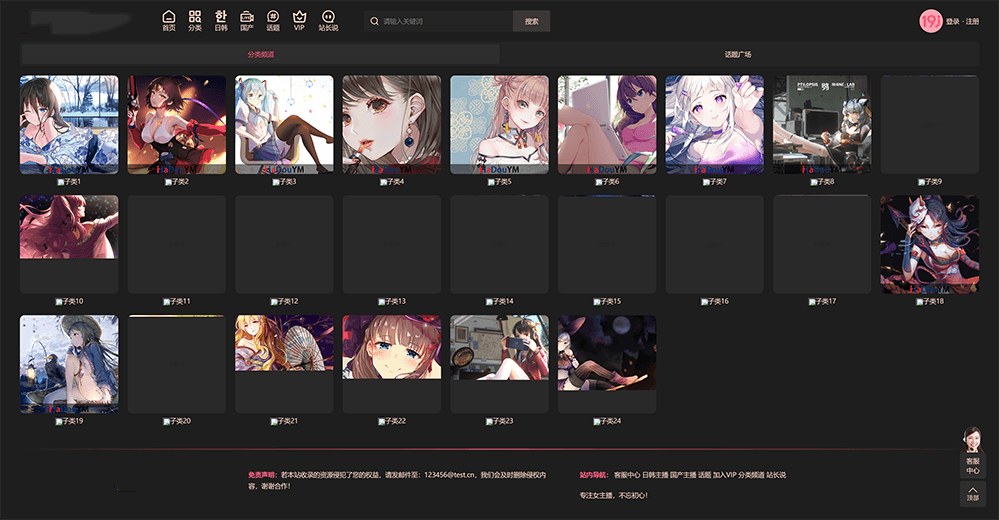Click the pink user avatar icon
Screen dimensions: 999x520
(929, 21)
